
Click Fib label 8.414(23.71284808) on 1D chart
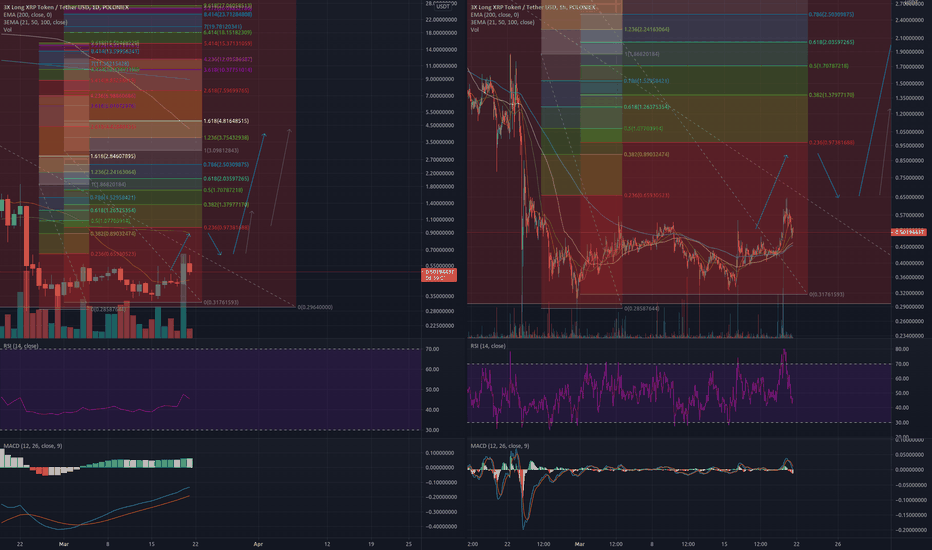228,14
